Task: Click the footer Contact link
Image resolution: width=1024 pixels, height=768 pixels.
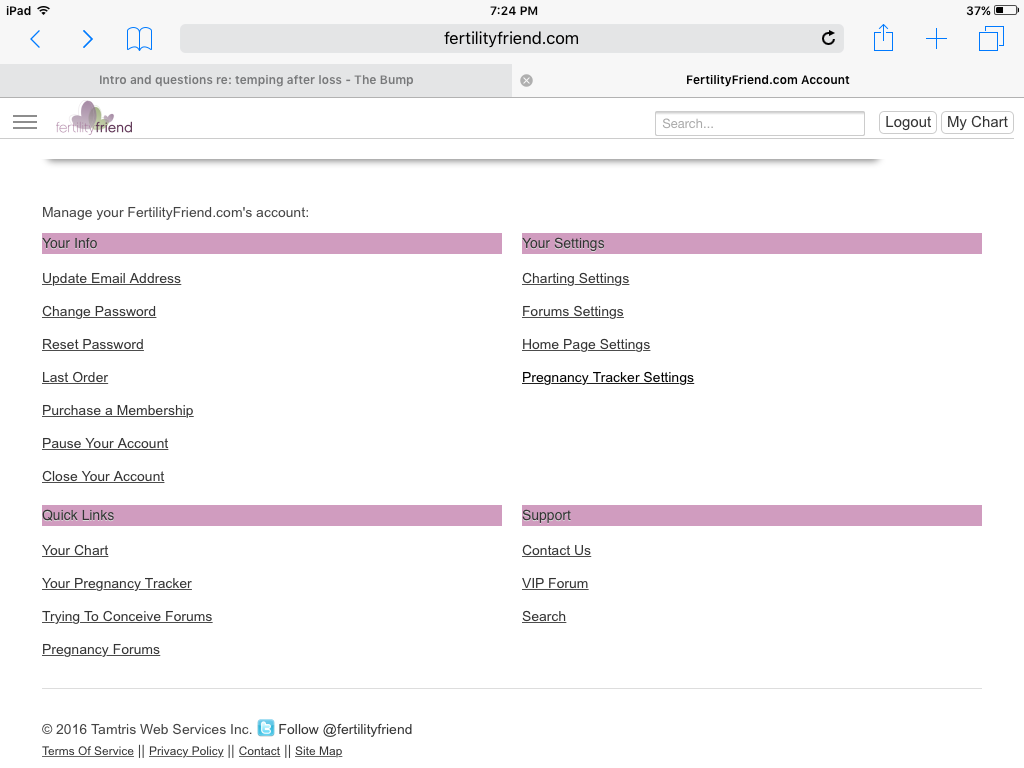Action: click(259, 751)
